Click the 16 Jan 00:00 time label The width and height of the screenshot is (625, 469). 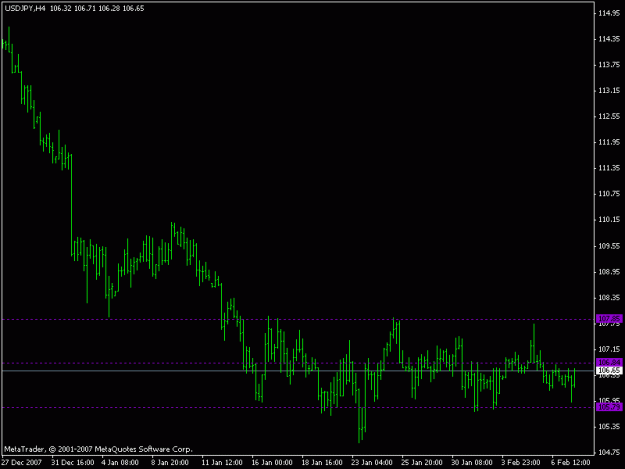point(272,462)
